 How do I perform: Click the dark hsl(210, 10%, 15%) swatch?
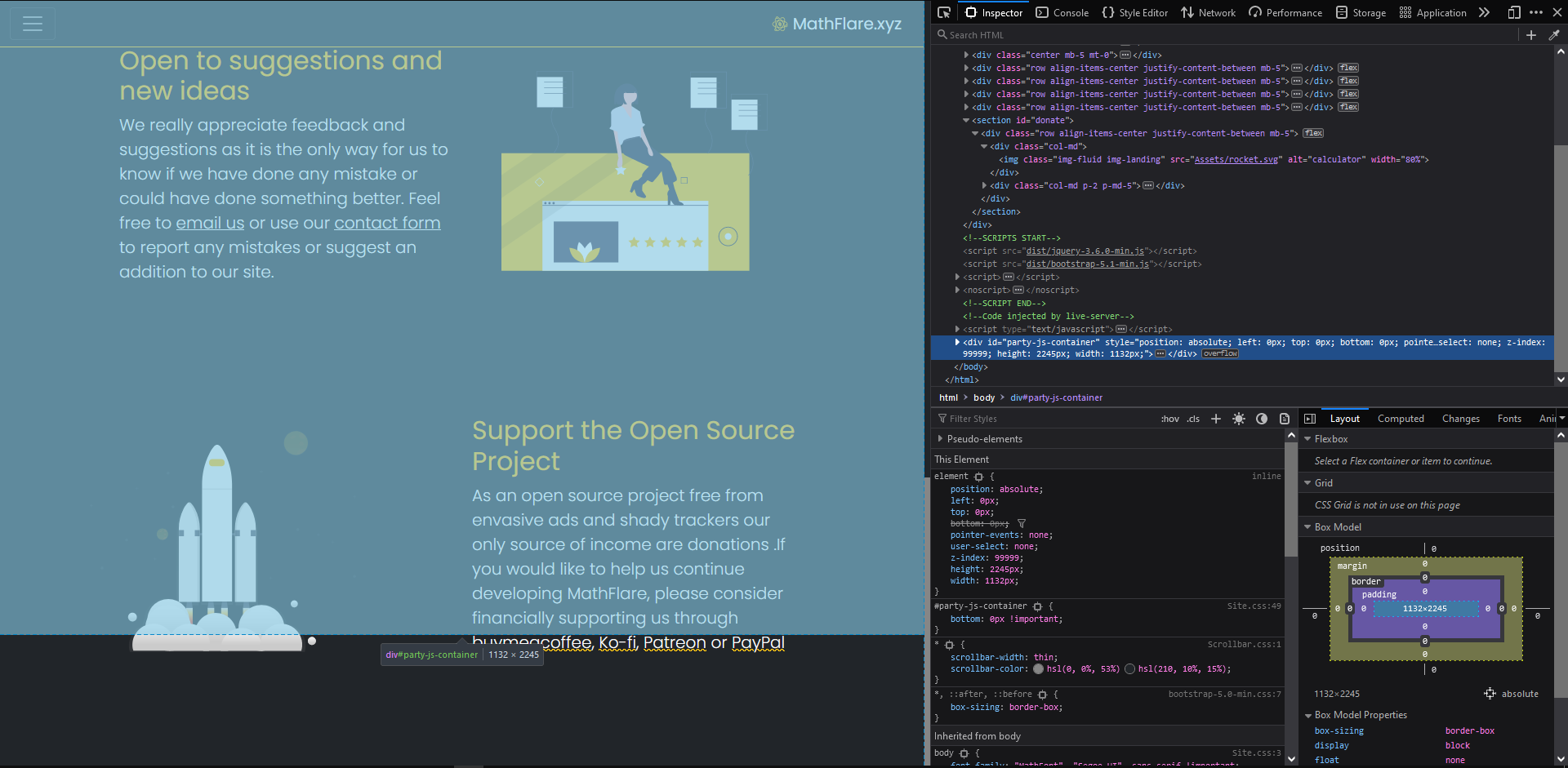point(1129,669)
